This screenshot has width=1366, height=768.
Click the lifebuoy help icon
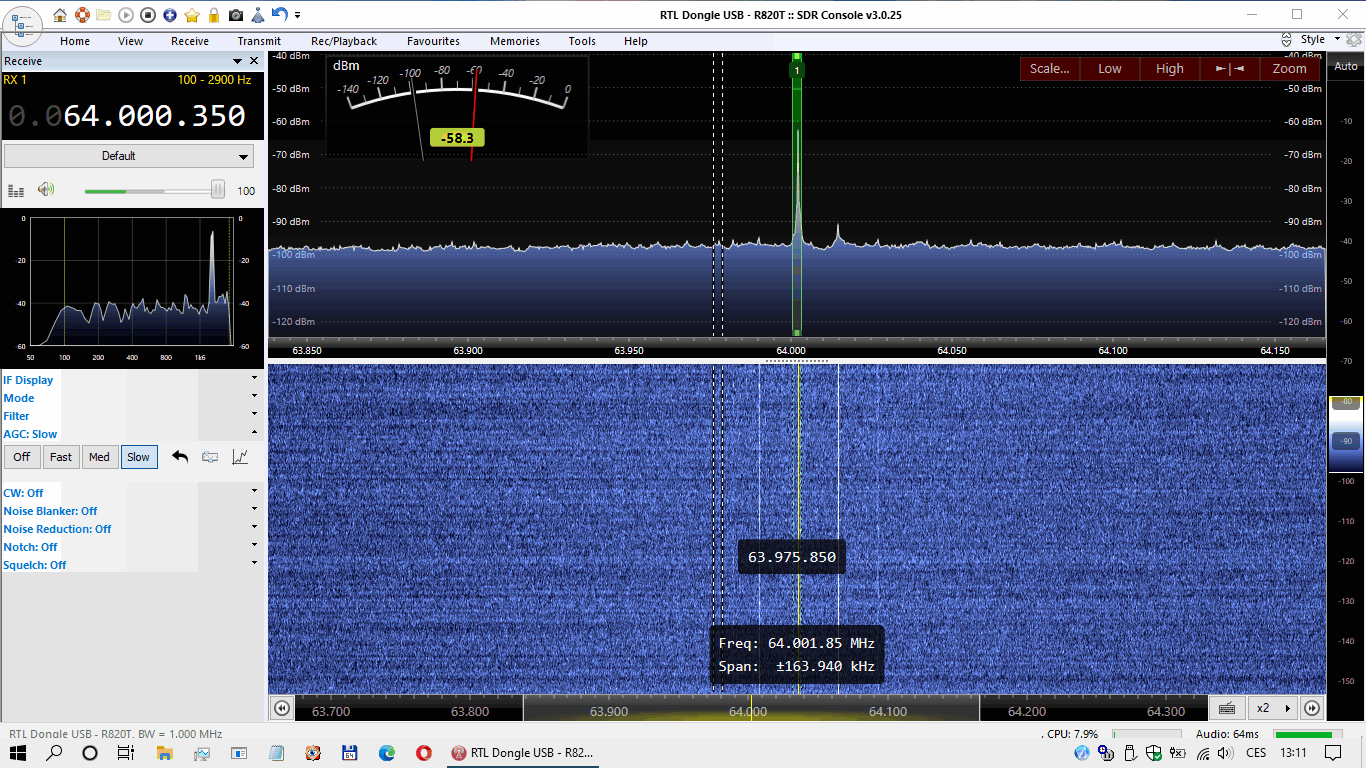click(82, 15)
